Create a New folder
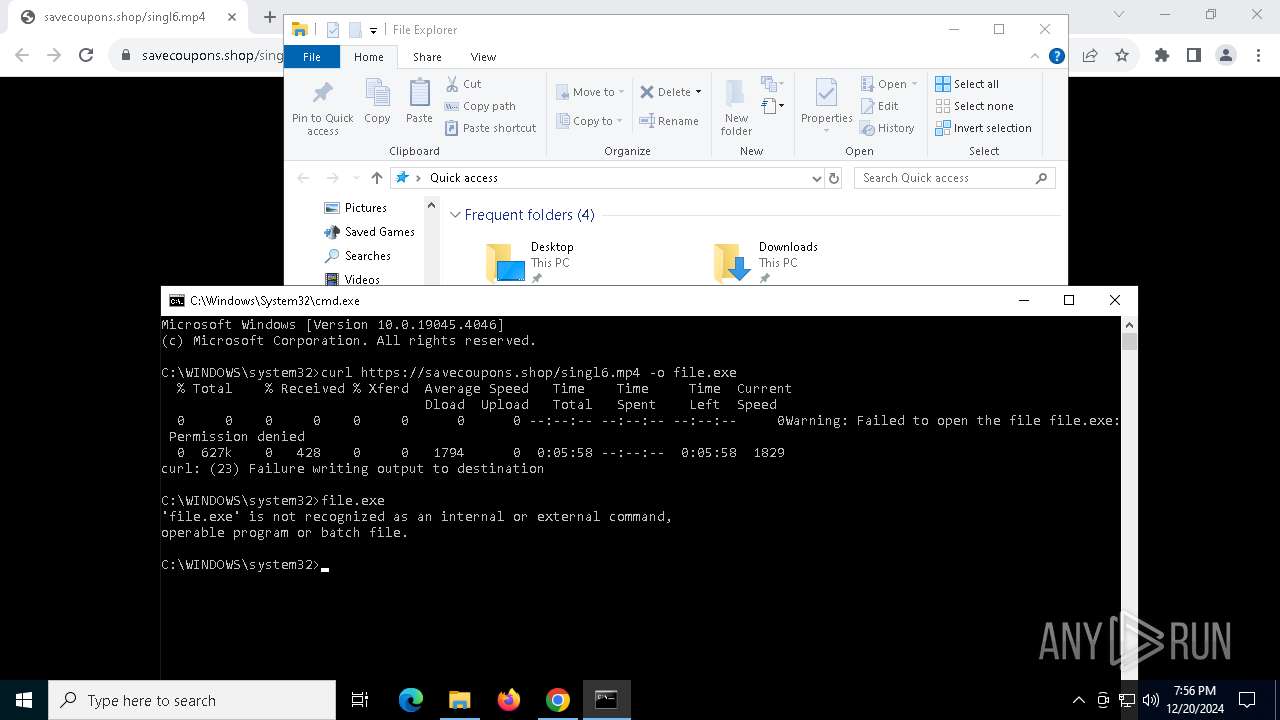1280x720 pixels. (736, 108)
